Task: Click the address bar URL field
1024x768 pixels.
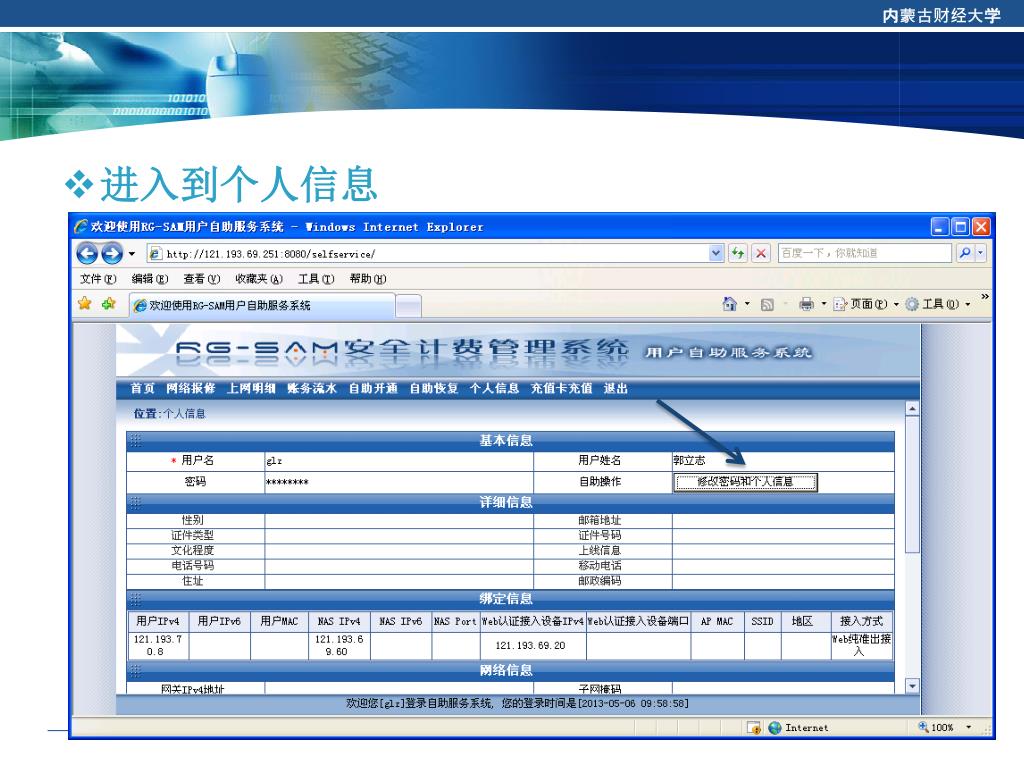Action: point(428,253)
